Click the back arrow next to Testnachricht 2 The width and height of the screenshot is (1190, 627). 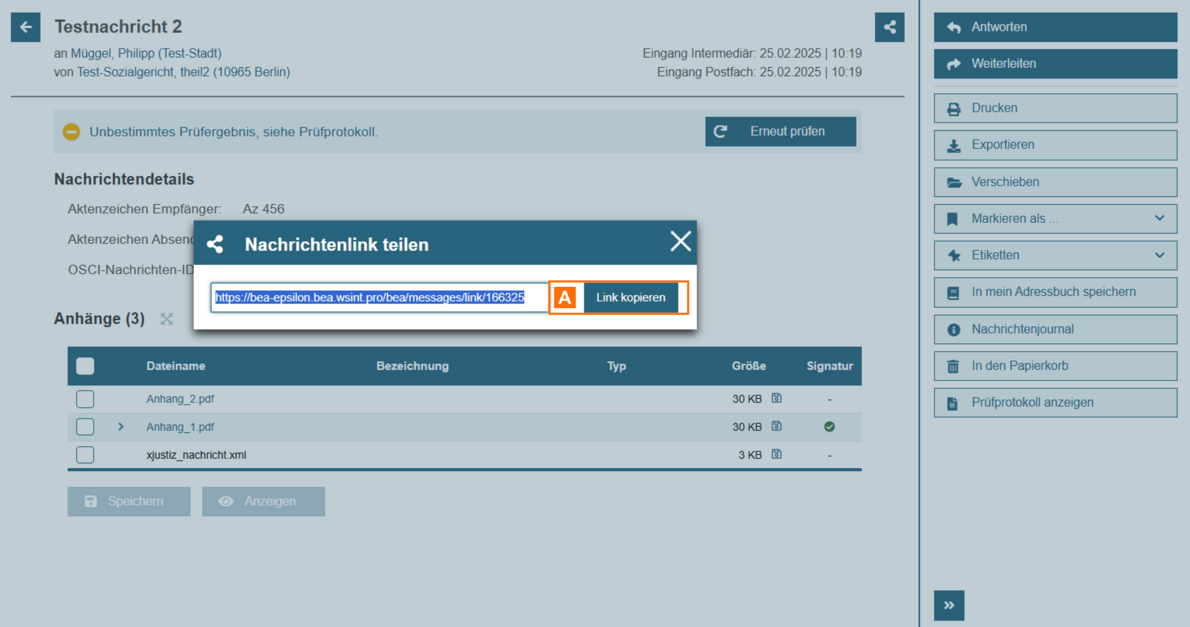click(x=26, y=27)
